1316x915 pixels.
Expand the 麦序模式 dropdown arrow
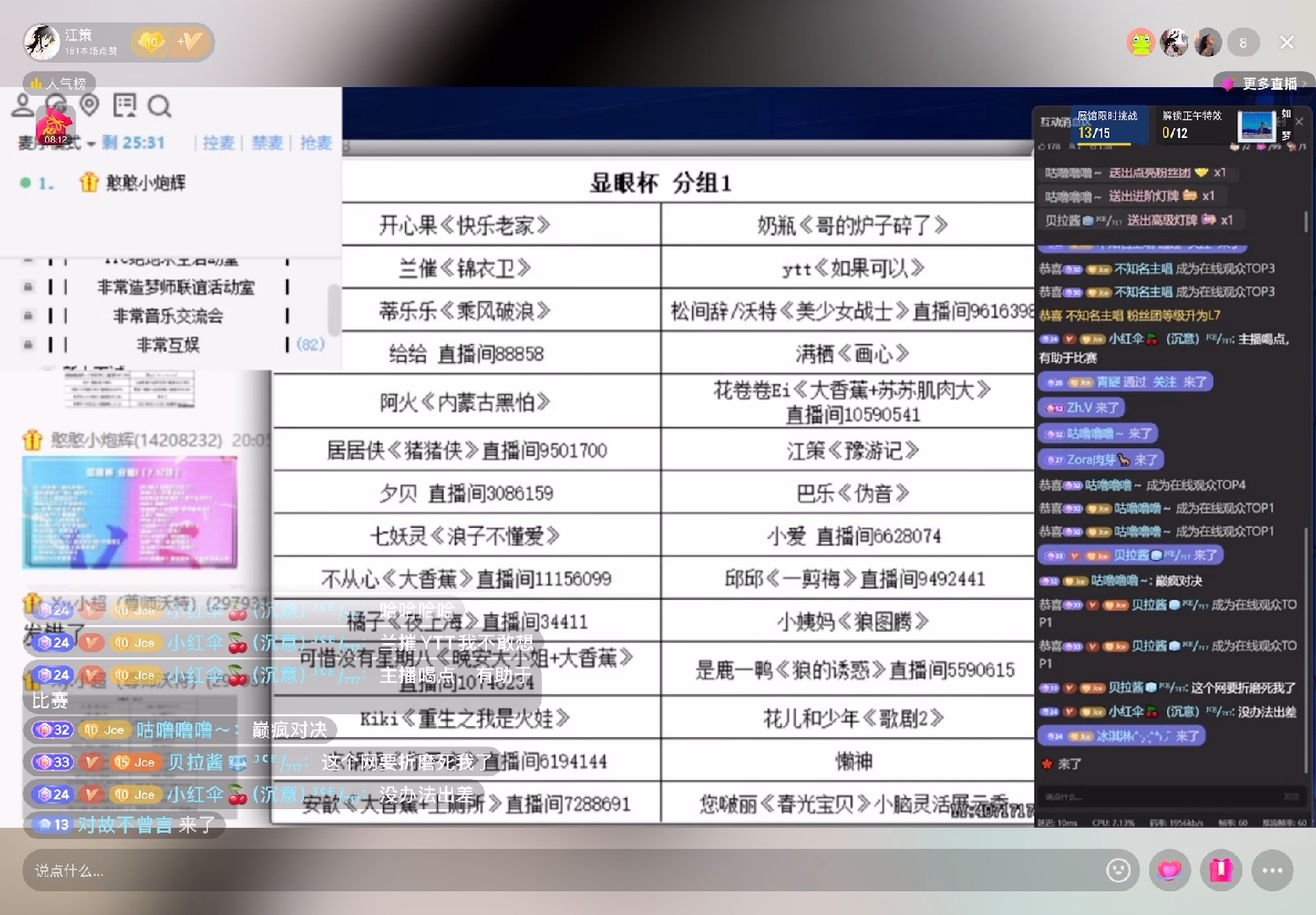(x=91, y=144)
